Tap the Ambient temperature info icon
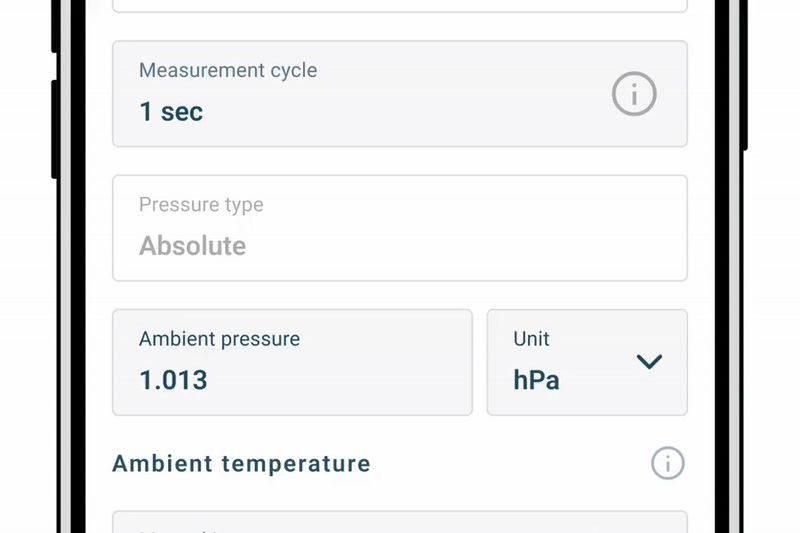800x533 pixels. [x=668, y=464]
